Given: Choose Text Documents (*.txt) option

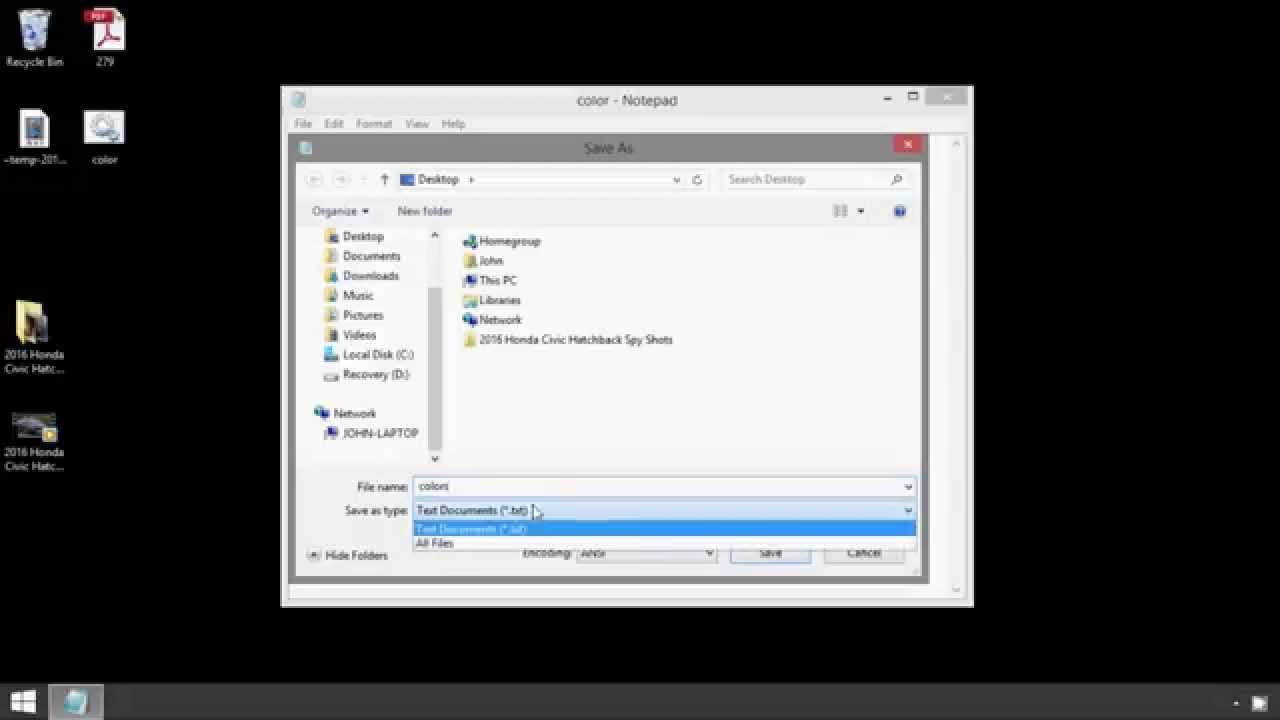Looking at the screenshot, I should coord(664,529).
